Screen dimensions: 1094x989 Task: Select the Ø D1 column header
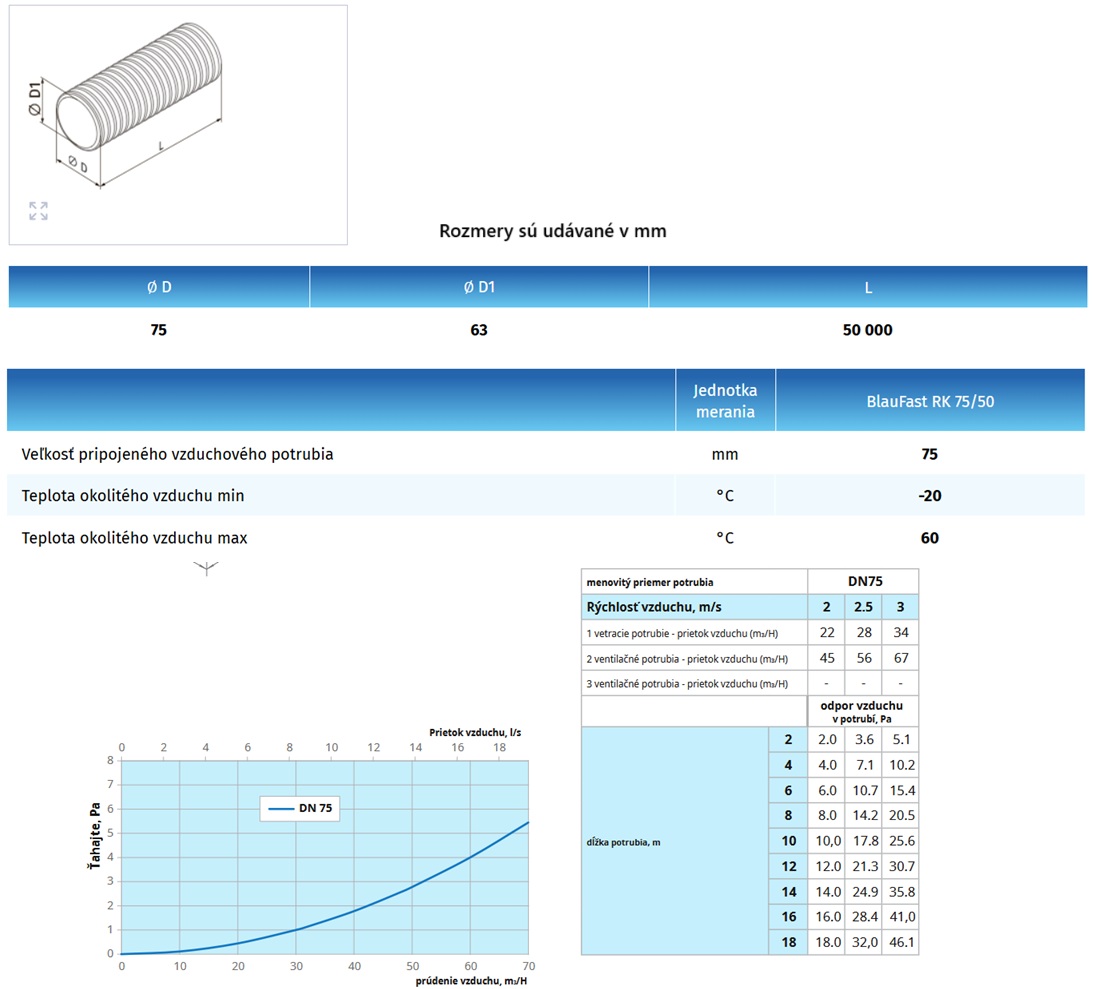click(479, 287)
